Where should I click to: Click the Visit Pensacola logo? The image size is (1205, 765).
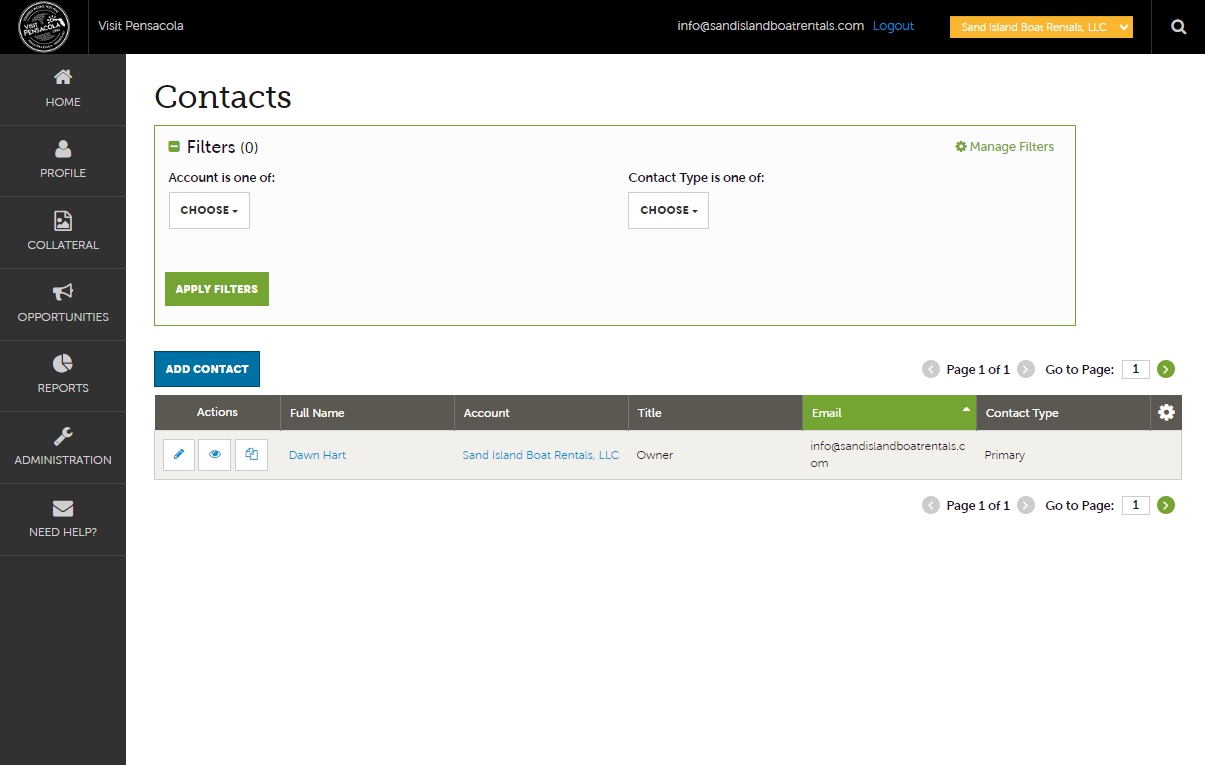(44, 27)
